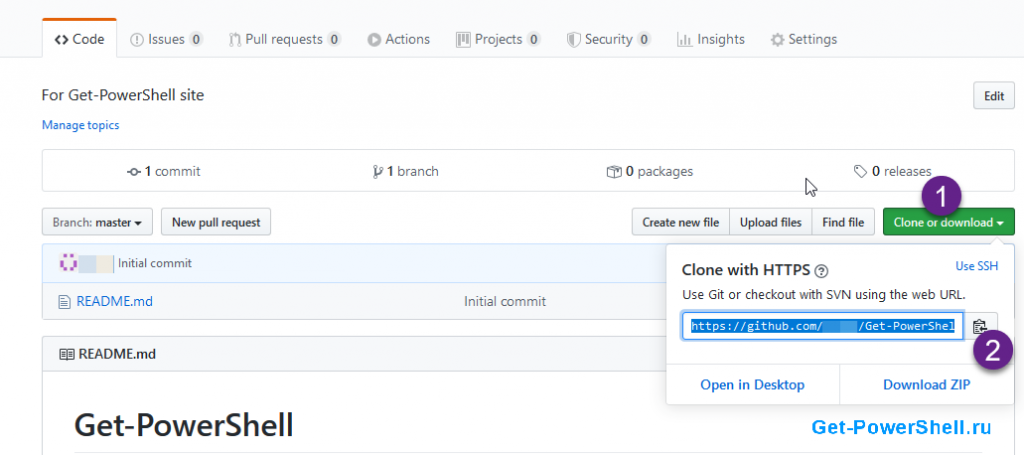The height and width of the screenshot is (455, 1024).
Task: View the 0 releases page
Action: [892, 172]
